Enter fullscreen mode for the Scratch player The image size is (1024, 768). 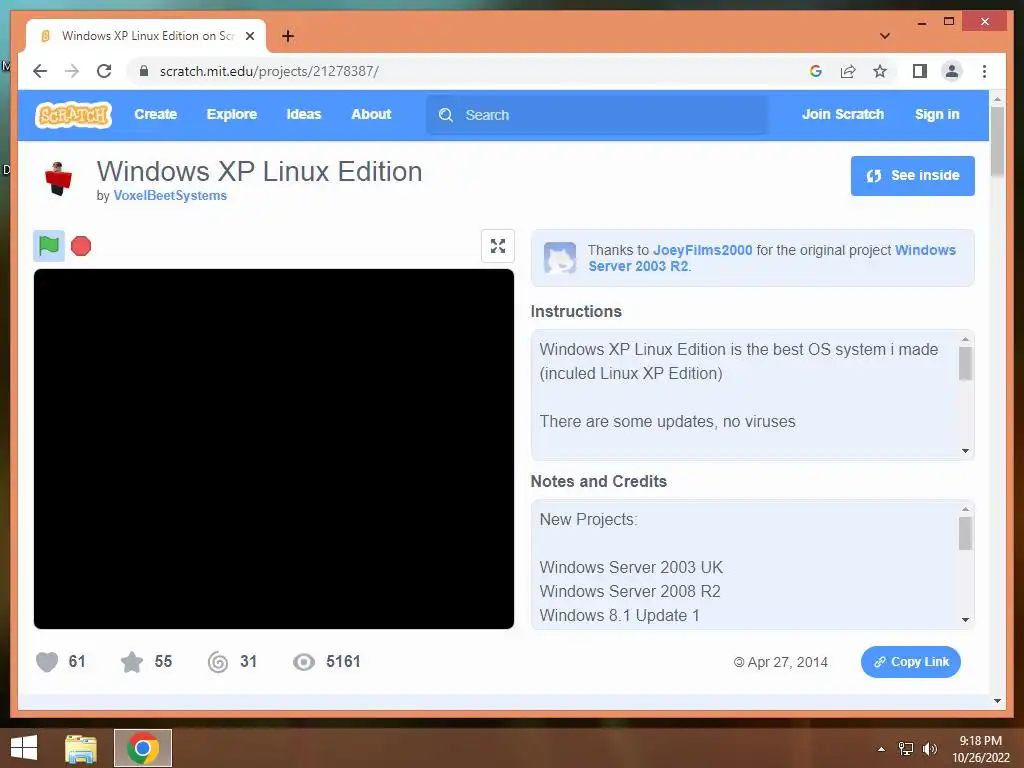point(498,246)
